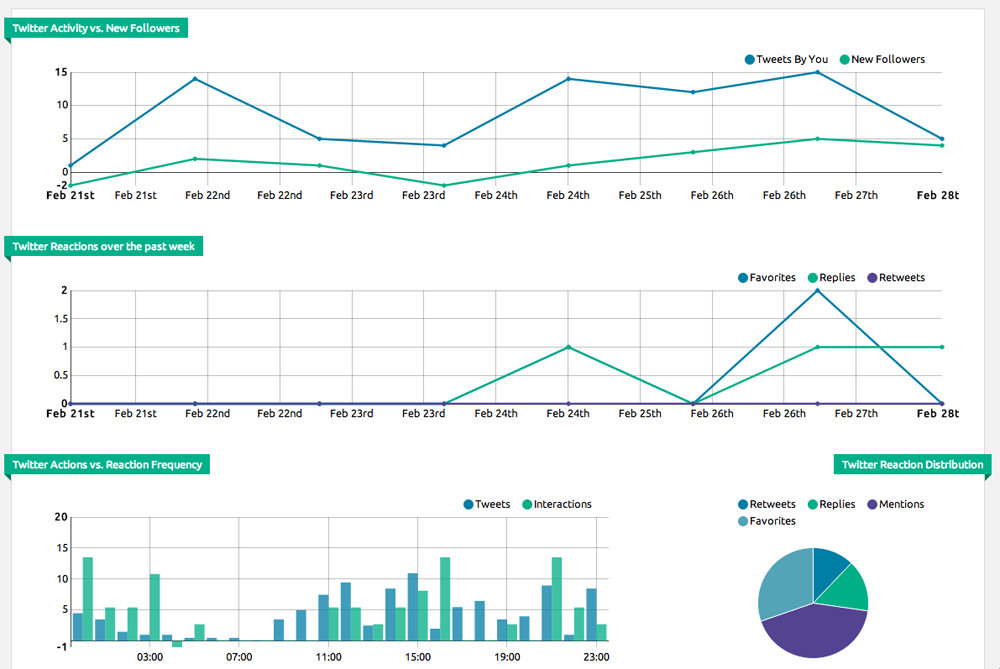Click the Replies legend dot in reactions line chart

click(x=812, y=277)
